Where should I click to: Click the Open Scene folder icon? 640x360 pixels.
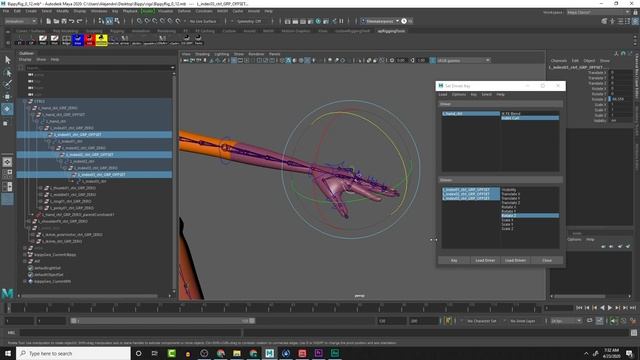[56, 21]
